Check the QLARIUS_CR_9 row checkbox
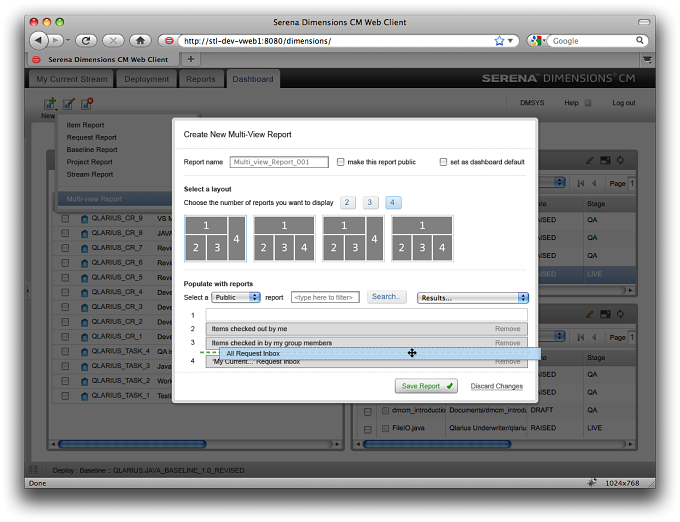Screen dimensions: 680x522 pyautogui.click(x=65, y=219)
